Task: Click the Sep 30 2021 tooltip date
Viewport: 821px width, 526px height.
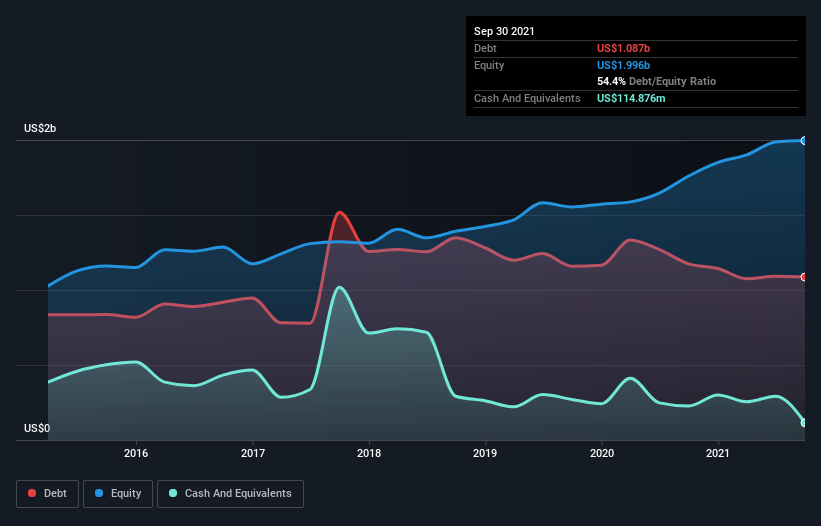Action: point(504,31)
